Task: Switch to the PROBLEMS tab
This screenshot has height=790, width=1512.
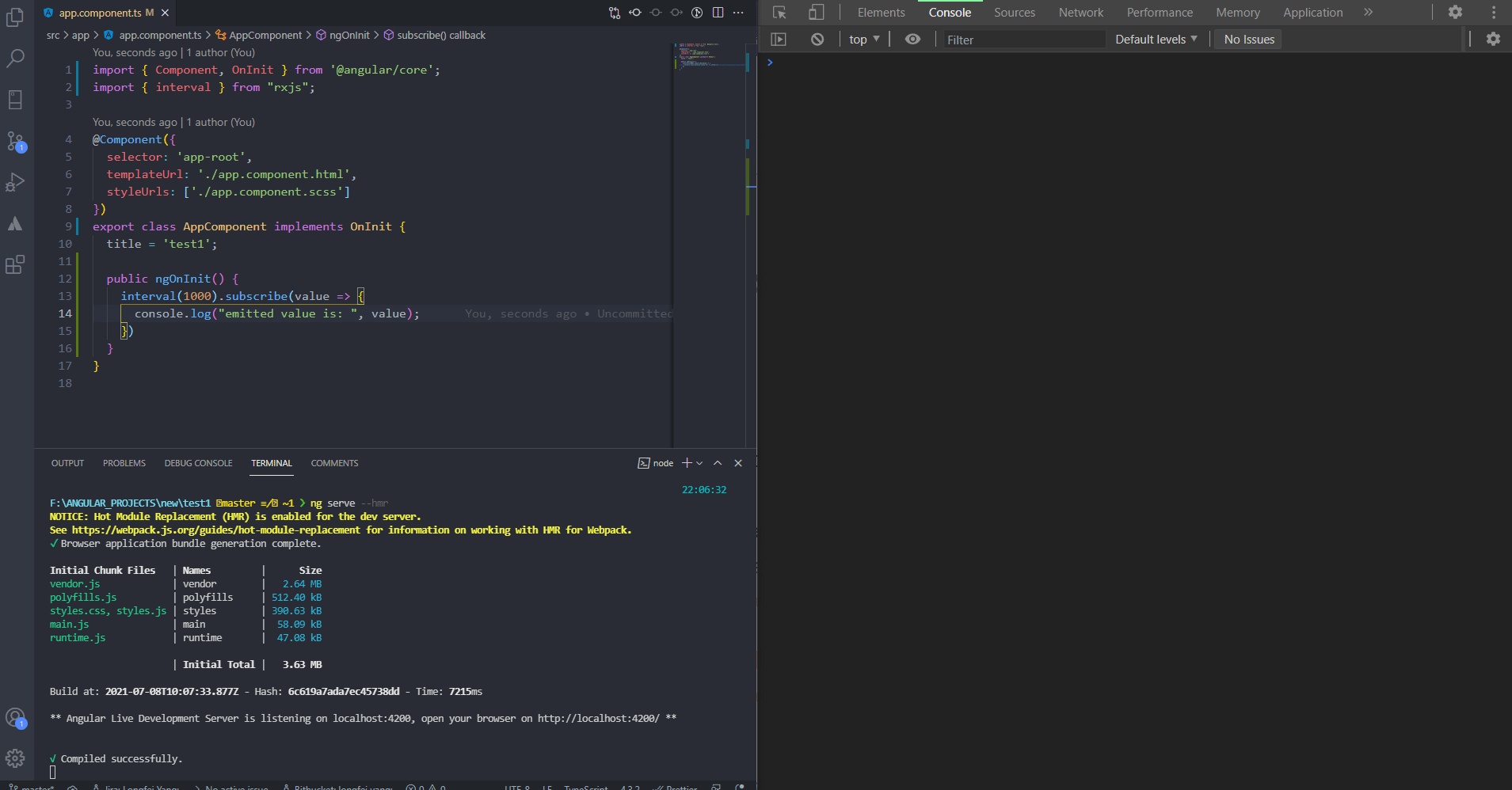Action: click(x=124, y=463)
